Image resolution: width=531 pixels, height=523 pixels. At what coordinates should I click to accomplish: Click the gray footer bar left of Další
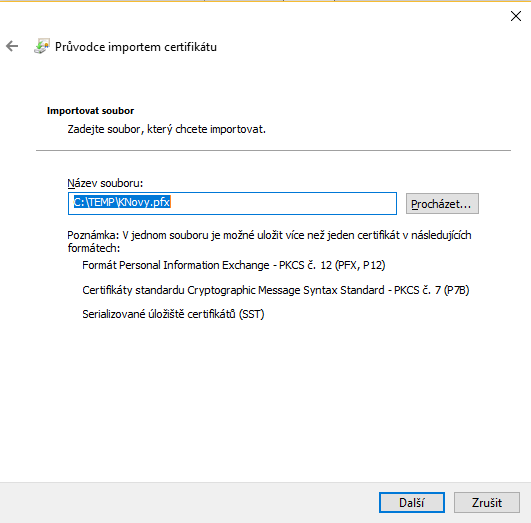(190, 503)
